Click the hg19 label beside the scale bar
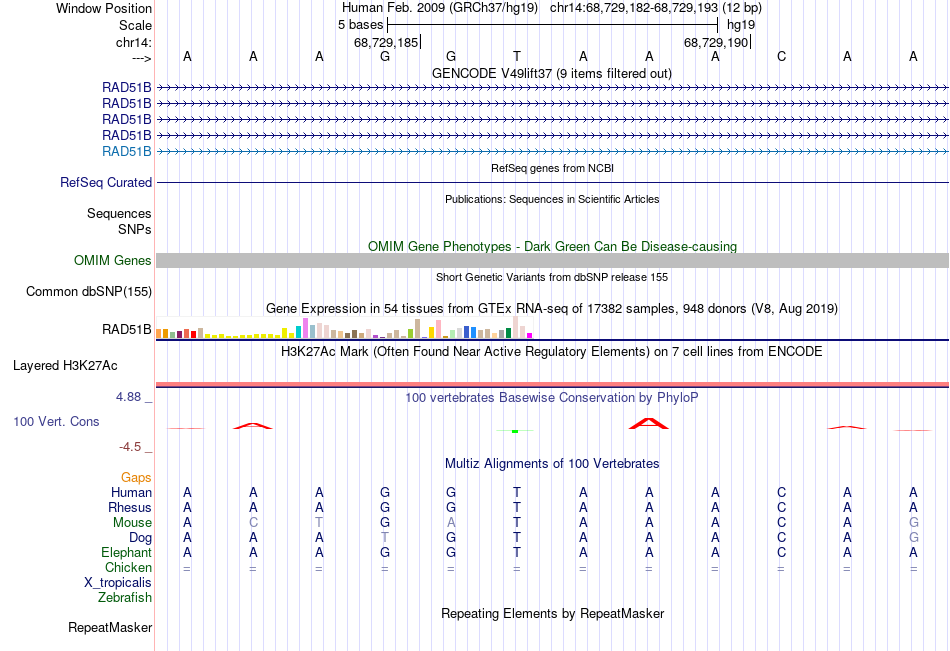Image resolution: width=950 pixels, height=651 pixels. [x=741, y=25]
